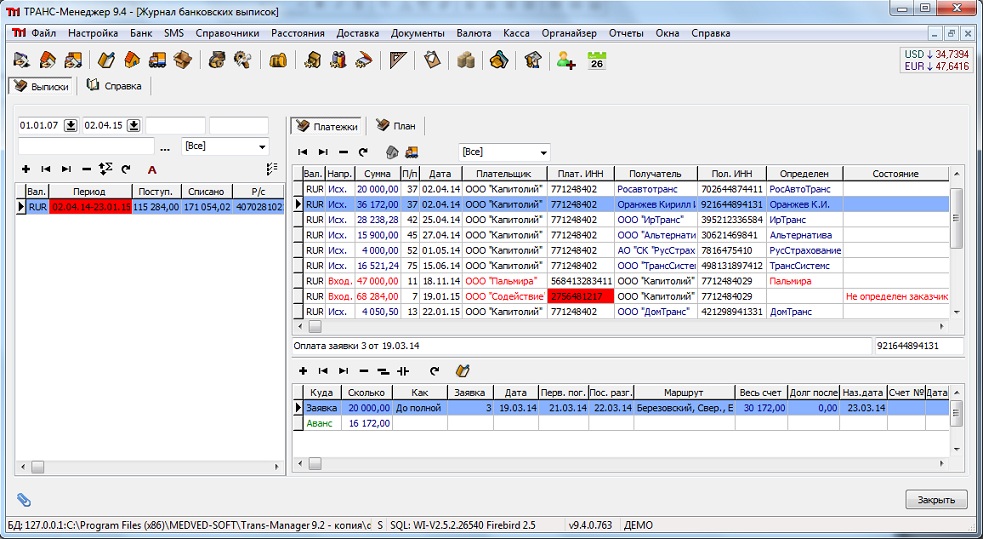Click the add user icon with plus
The height and width of the screenshot is (539, 983).
(566, 60)
